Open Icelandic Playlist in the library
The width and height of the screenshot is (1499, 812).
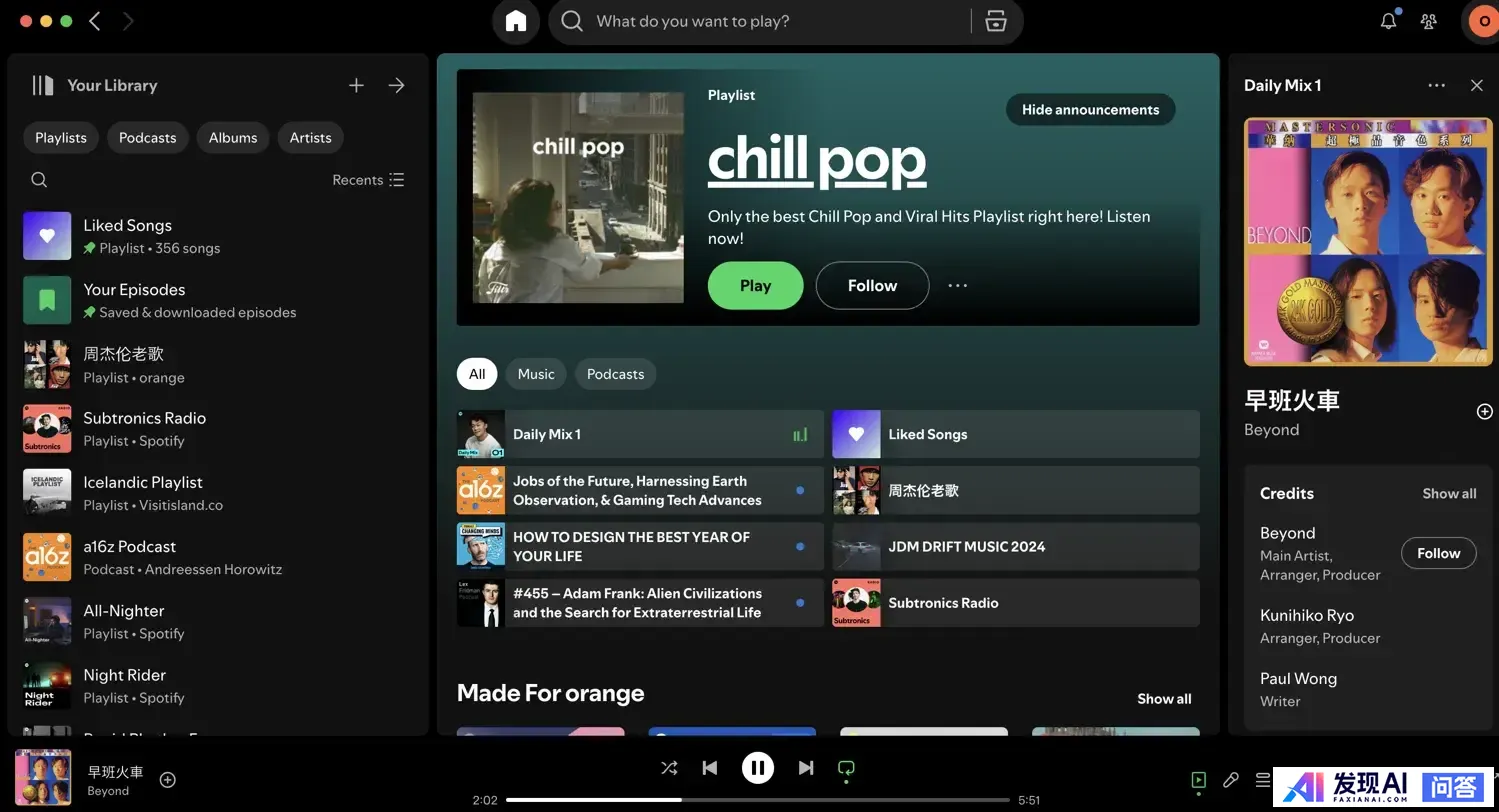[x=218, y=493]
